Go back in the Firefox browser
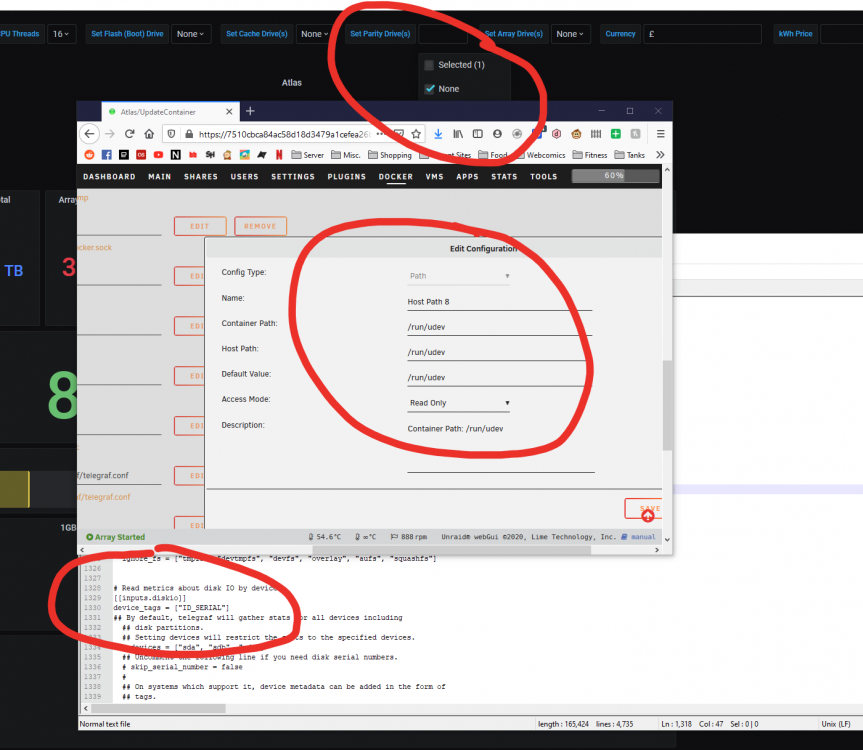This screenshot has height=750, width=863. [x=89, y=134]
